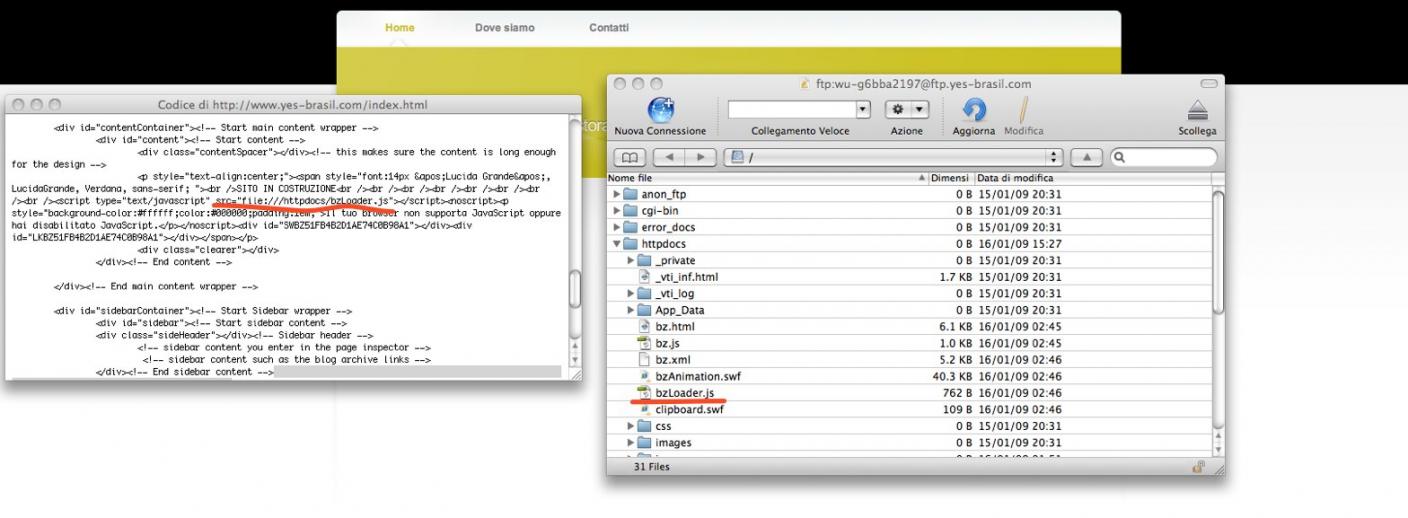Open the Azione gear menu
The image size is (1408, 518).
[x=908, y=108]
